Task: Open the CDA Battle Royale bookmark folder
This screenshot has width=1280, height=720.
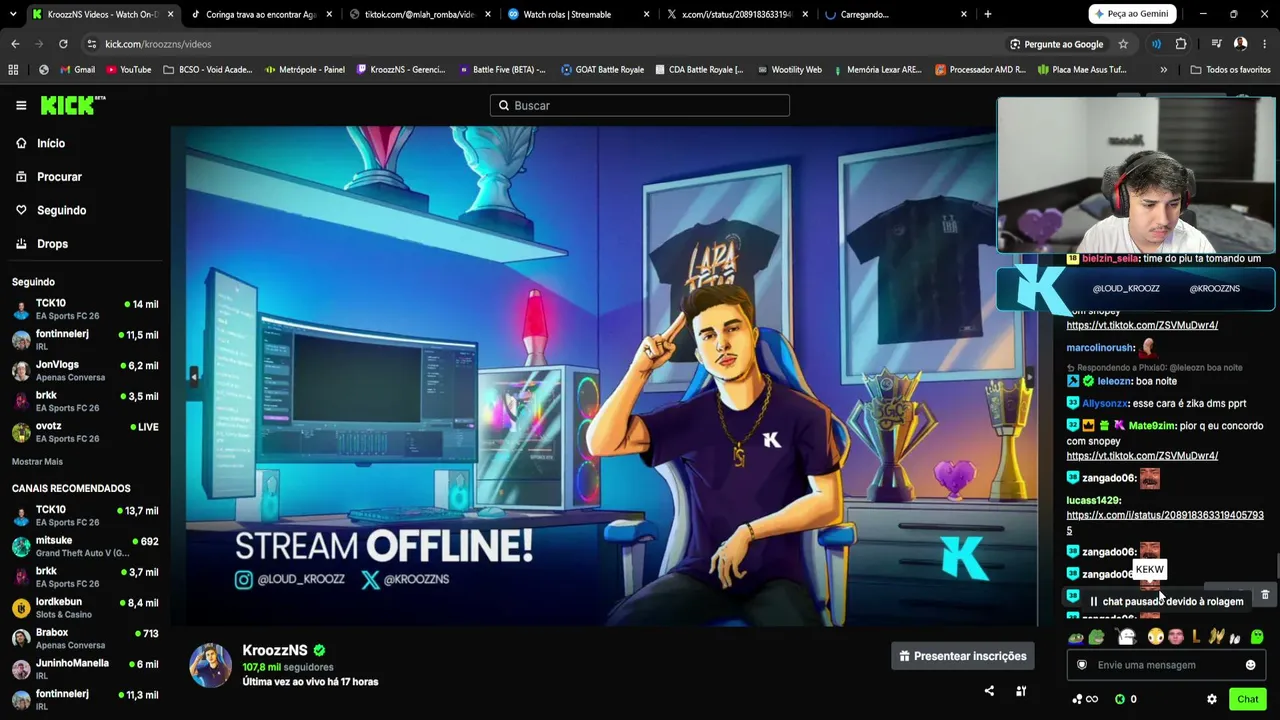Action: [699, 70]
